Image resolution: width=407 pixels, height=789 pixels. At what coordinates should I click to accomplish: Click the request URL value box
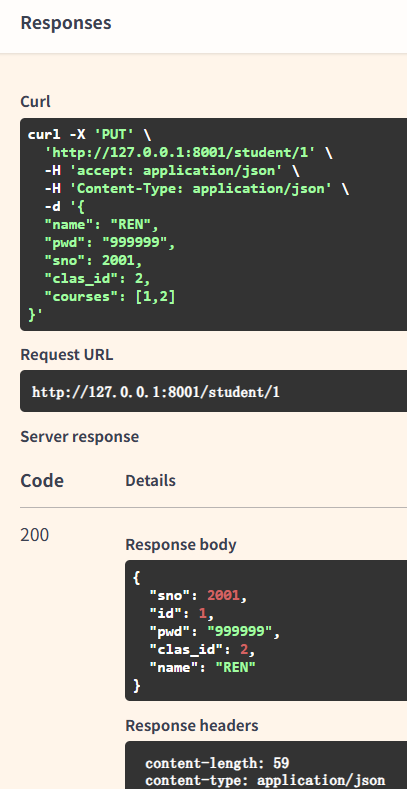pyautogui.click(x=213, y=391)
